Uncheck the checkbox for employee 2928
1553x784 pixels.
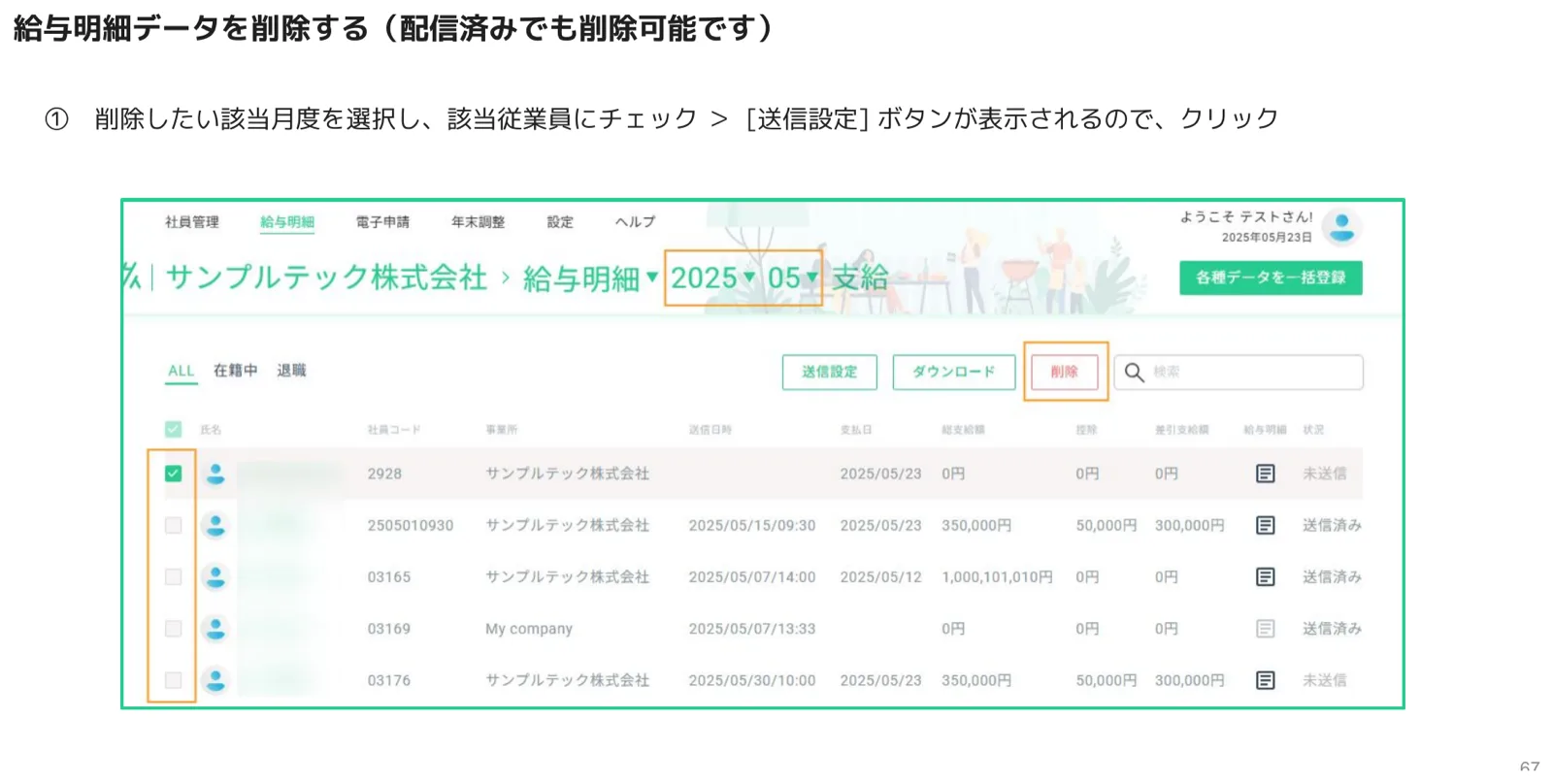click(x=173, y=474)
